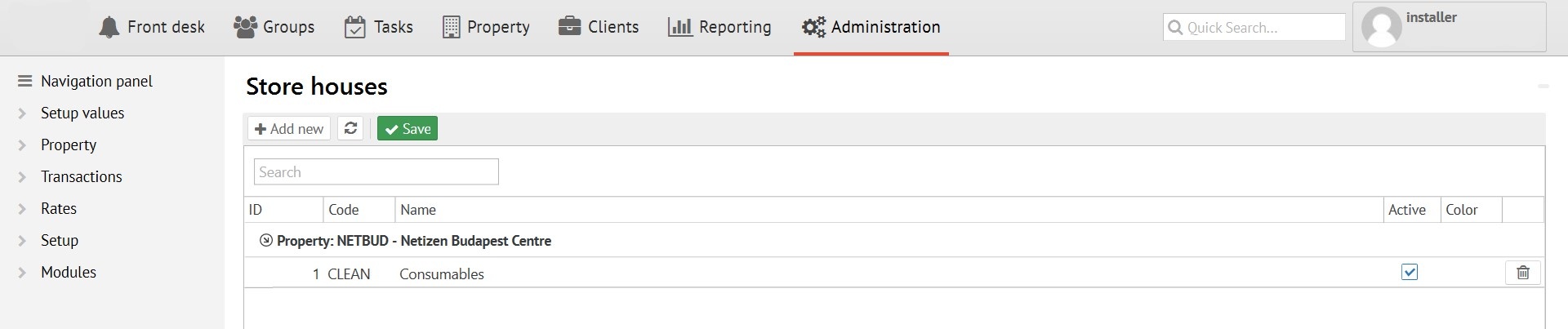Click the green Save button
The image size is (1568, 329).
pyautogui.click(x=408, y=128)
